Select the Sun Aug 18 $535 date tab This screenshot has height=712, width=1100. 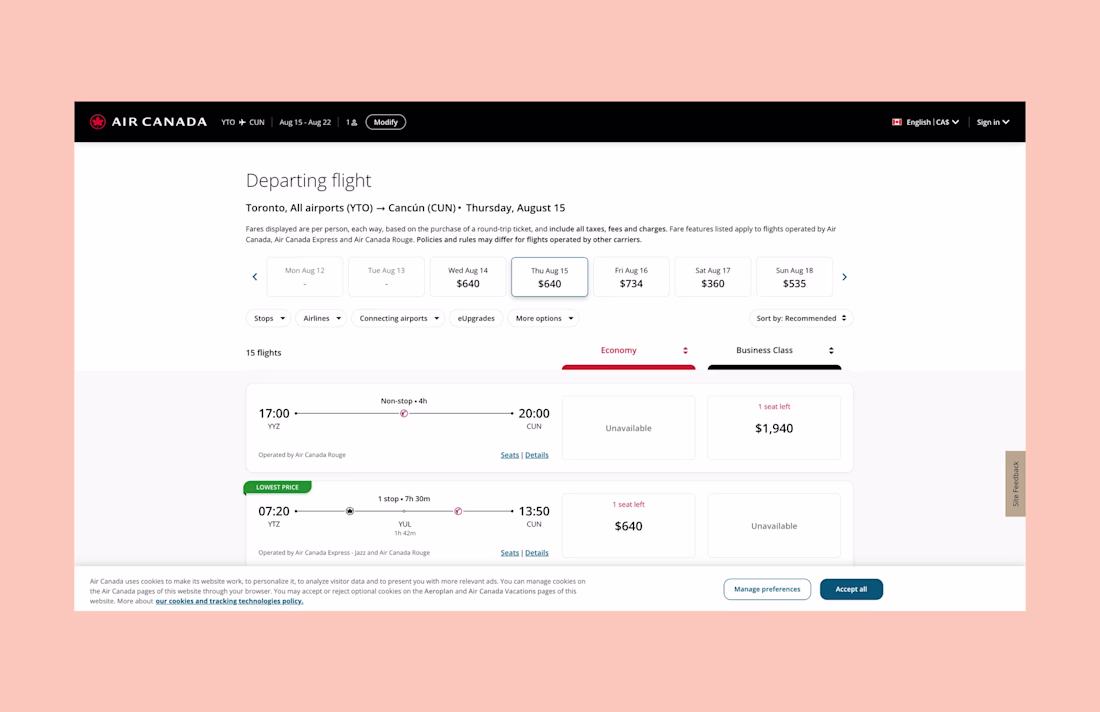pos(794,277)
